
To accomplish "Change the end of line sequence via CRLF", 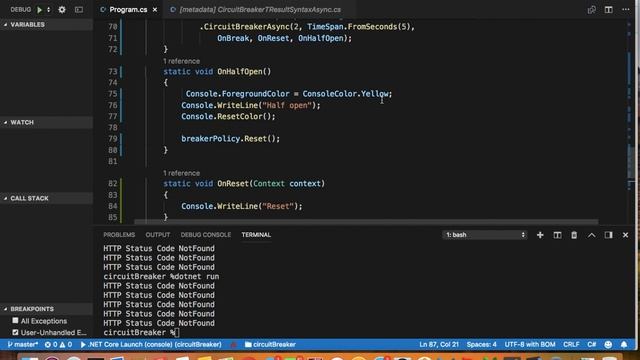I will pos(571,344).
